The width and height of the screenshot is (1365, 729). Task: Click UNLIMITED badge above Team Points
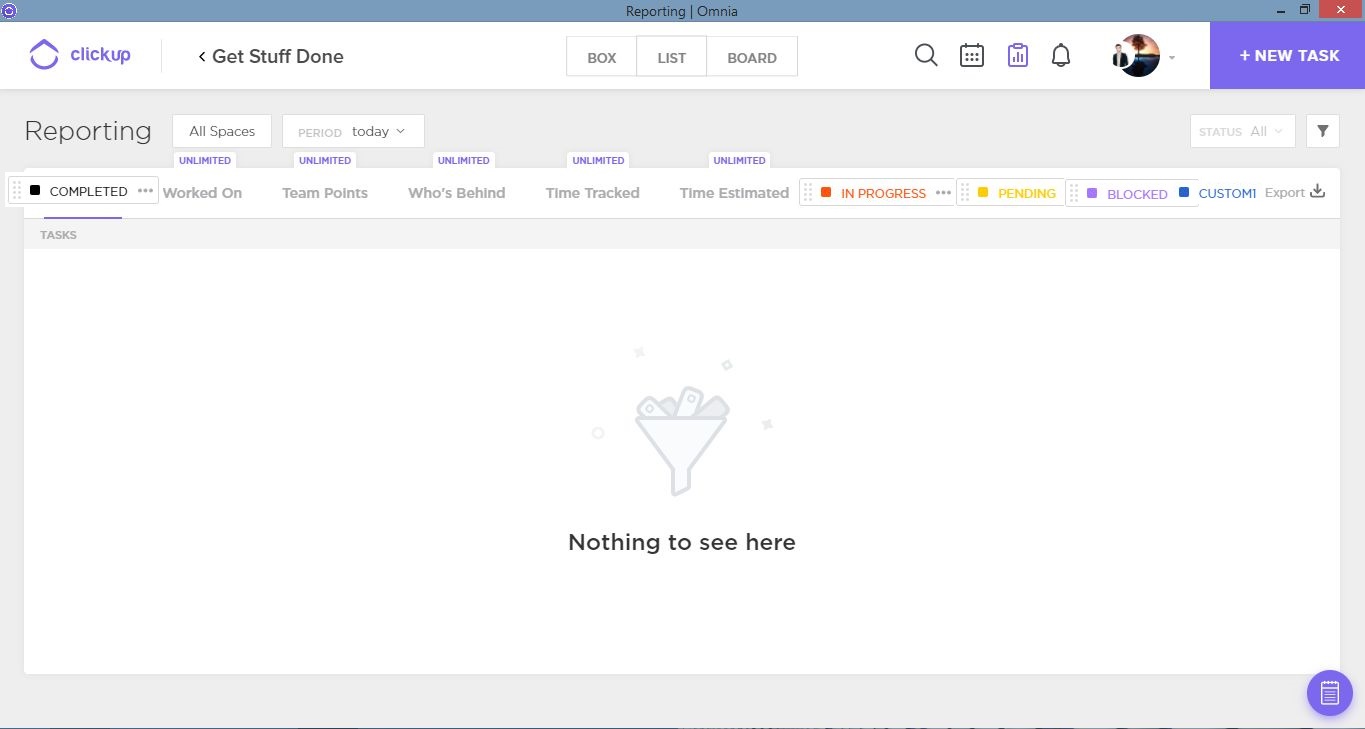325,160
